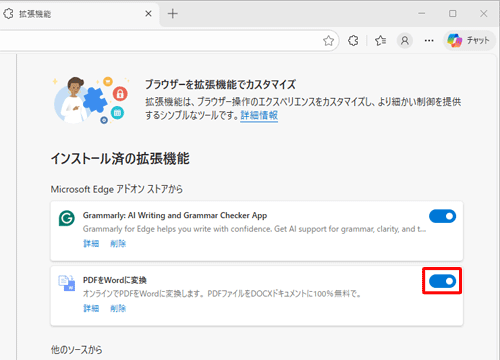
Task: Click the ブラウザーを拡張機能でカスタマイズ heading
Action: 220,84
